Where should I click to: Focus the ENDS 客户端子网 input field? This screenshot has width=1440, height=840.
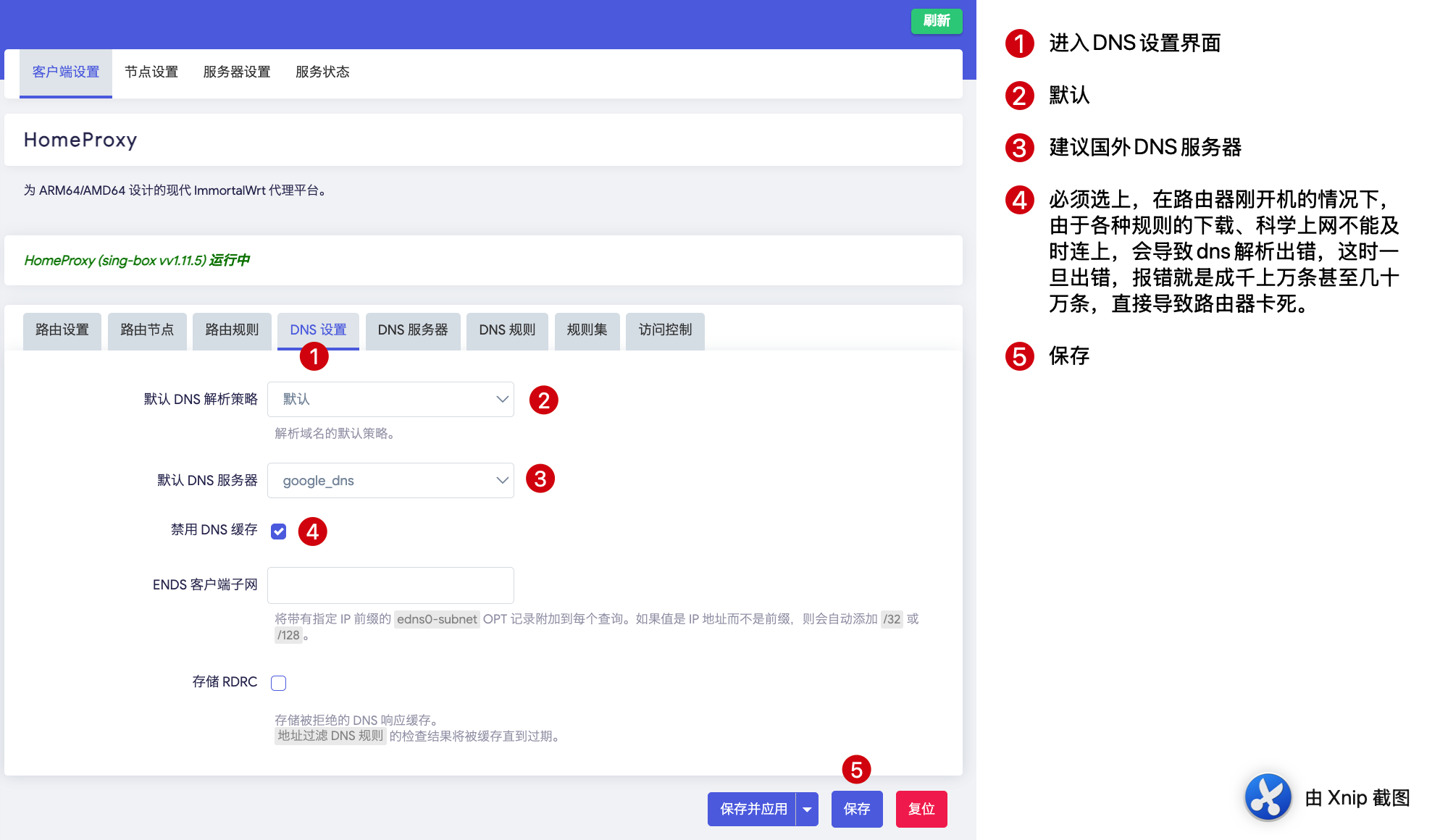390,585
